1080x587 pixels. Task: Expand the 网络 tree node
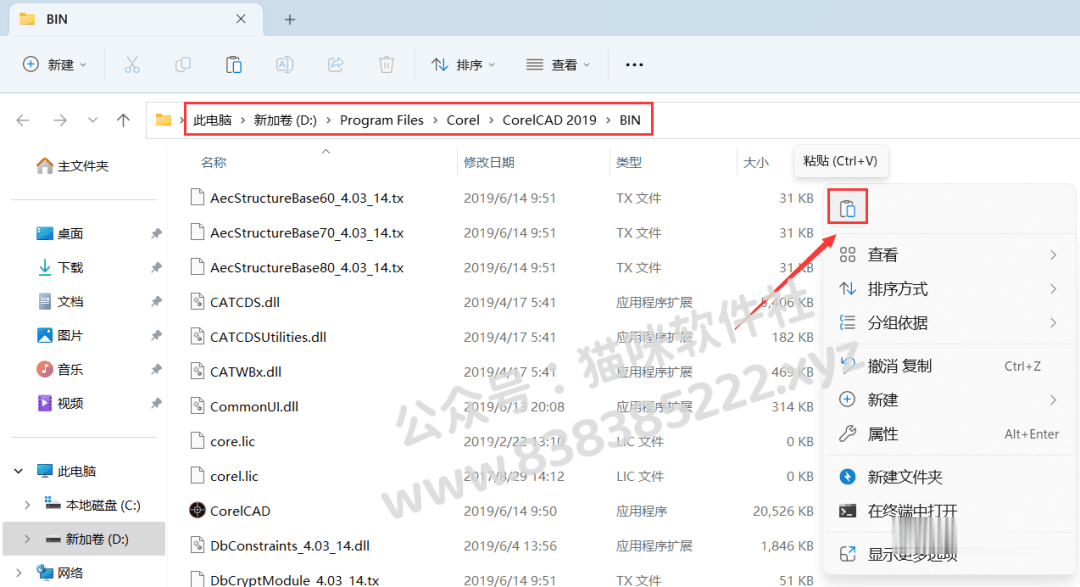click(x=19, y=573)
